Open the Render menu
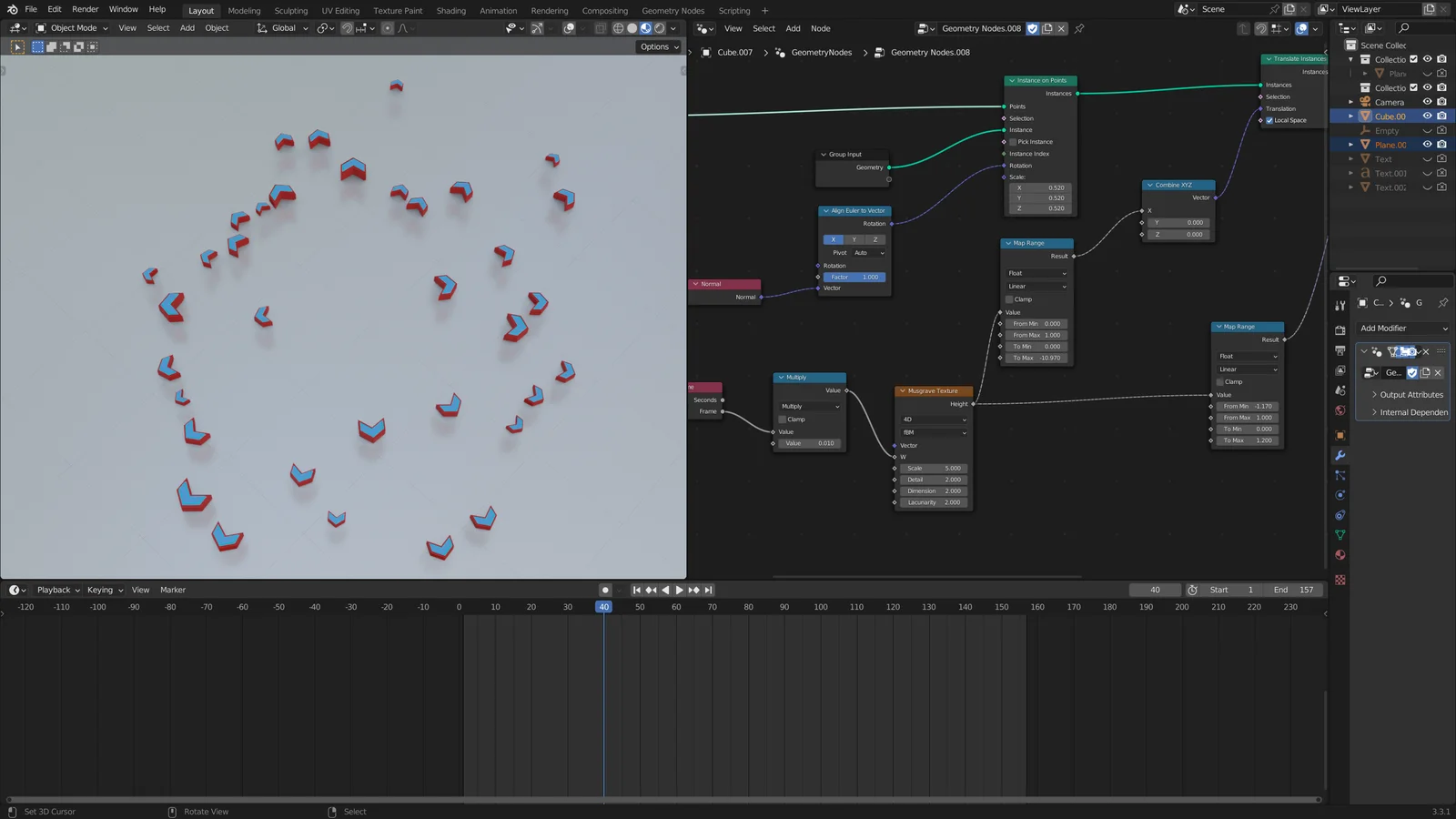Image resolution: width=1456 pixels, height=819 pixels. [x=85, y=9]
